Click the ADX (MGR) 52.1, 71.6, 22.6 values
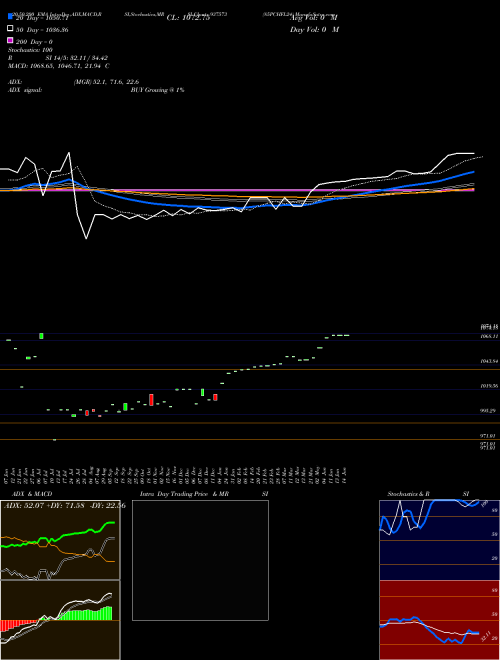 [106, 82]
